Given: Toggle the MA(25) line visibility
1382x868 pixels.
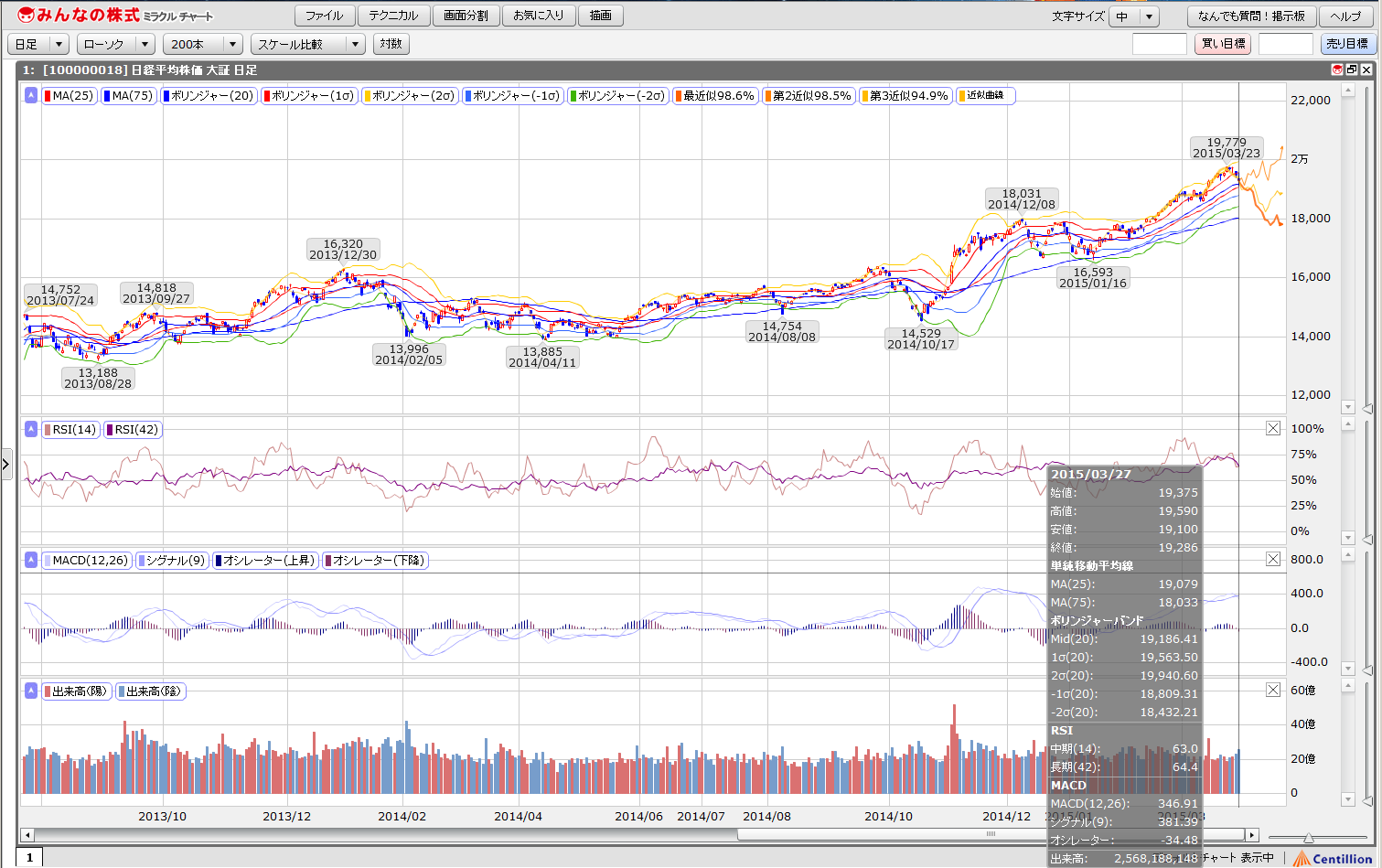Looking at the screenshot, I should pos(70,95).
